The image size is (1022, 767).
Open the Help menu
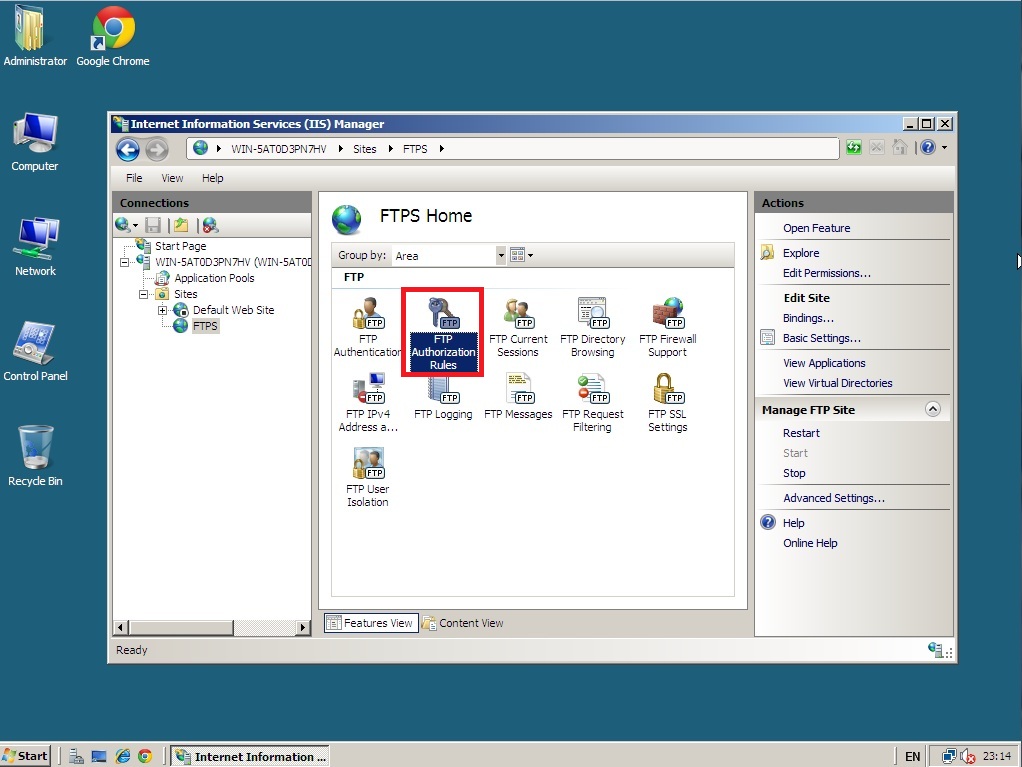pyautogui.click(x=212, y=178)
